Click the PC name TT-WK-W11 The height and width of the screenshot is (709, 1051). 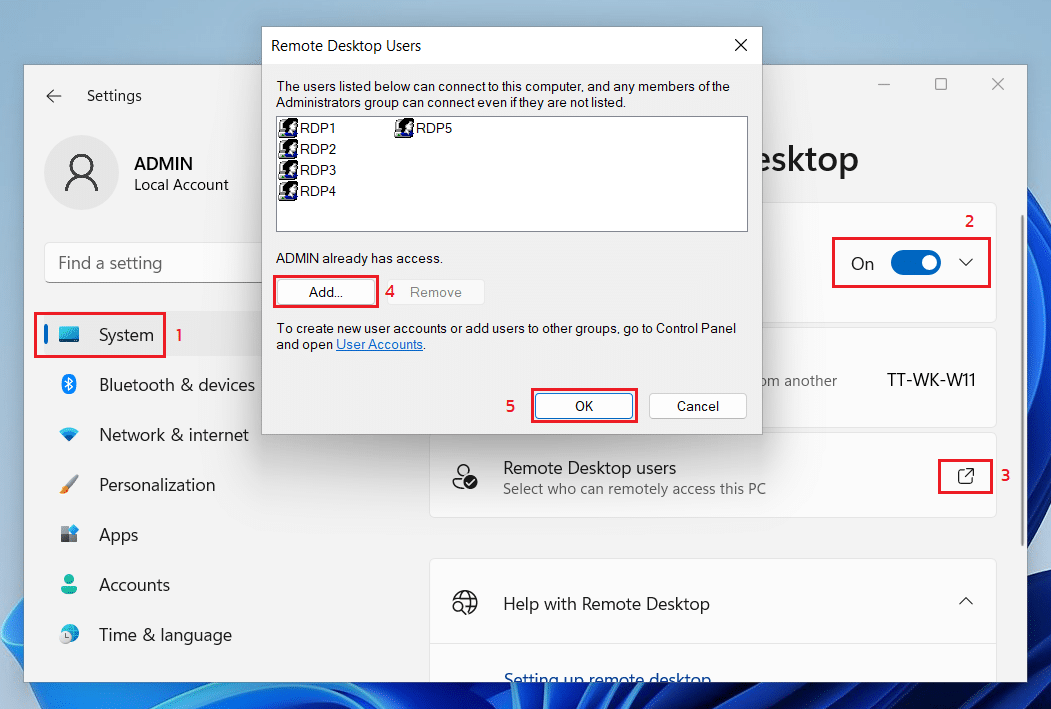click(x=931, y=380)
